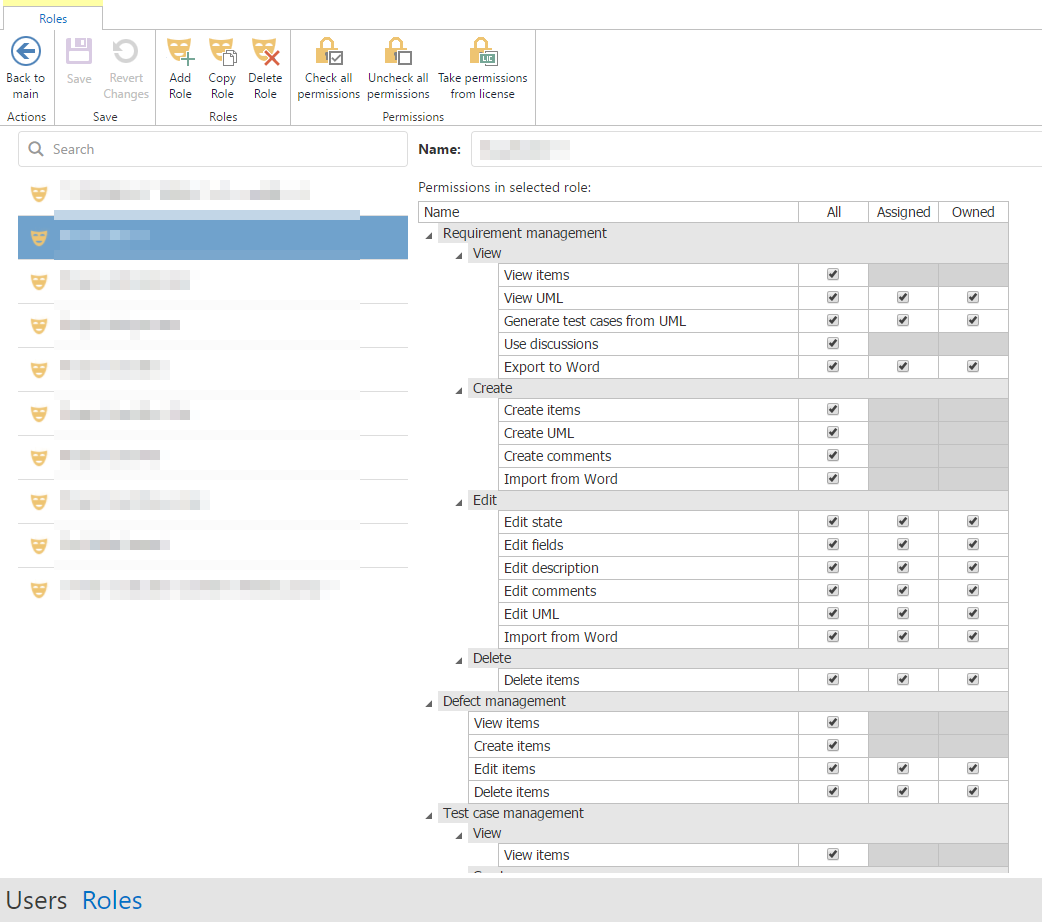Click the Copy Role icon
The image size is (1042, 922).
click(222, 52)
